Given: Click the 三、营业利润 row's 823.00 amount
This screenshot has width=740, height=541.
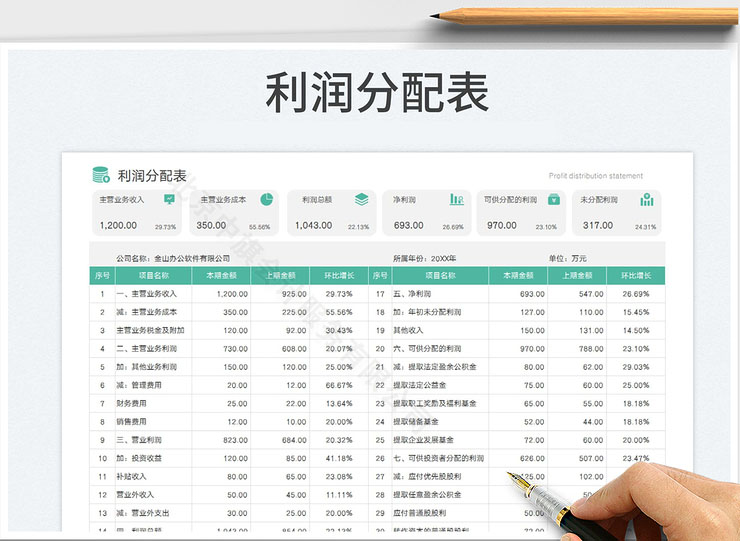Looking at the screenshot, I should 232,440.
